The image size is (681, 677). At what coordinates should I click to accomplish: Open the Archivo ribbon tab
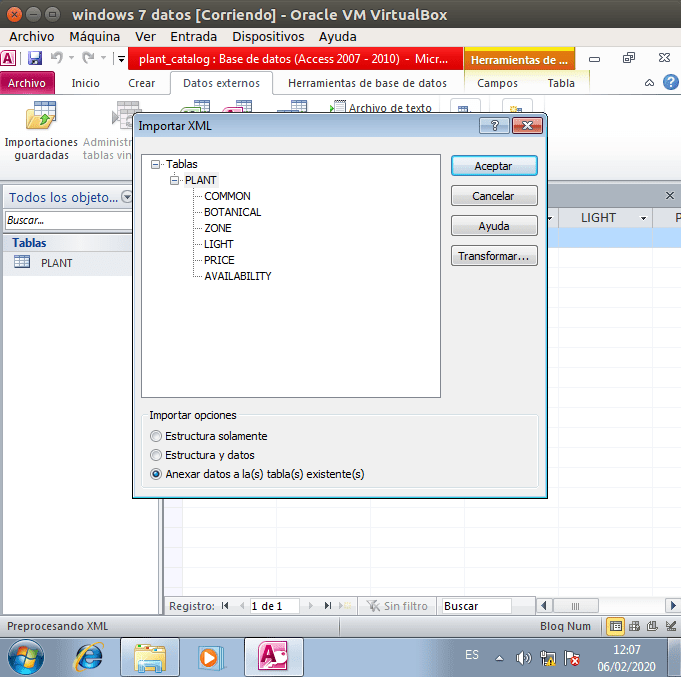tap(27, 83)
